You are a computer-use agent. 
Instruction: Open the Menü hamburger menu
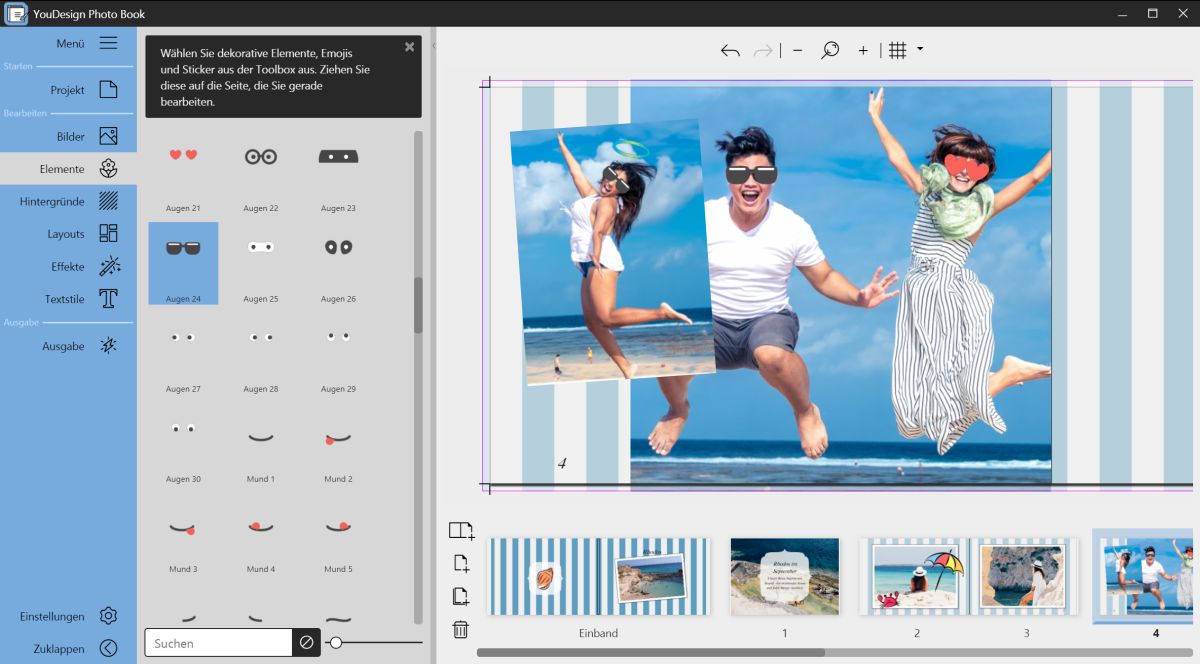(x=108, y=43)
